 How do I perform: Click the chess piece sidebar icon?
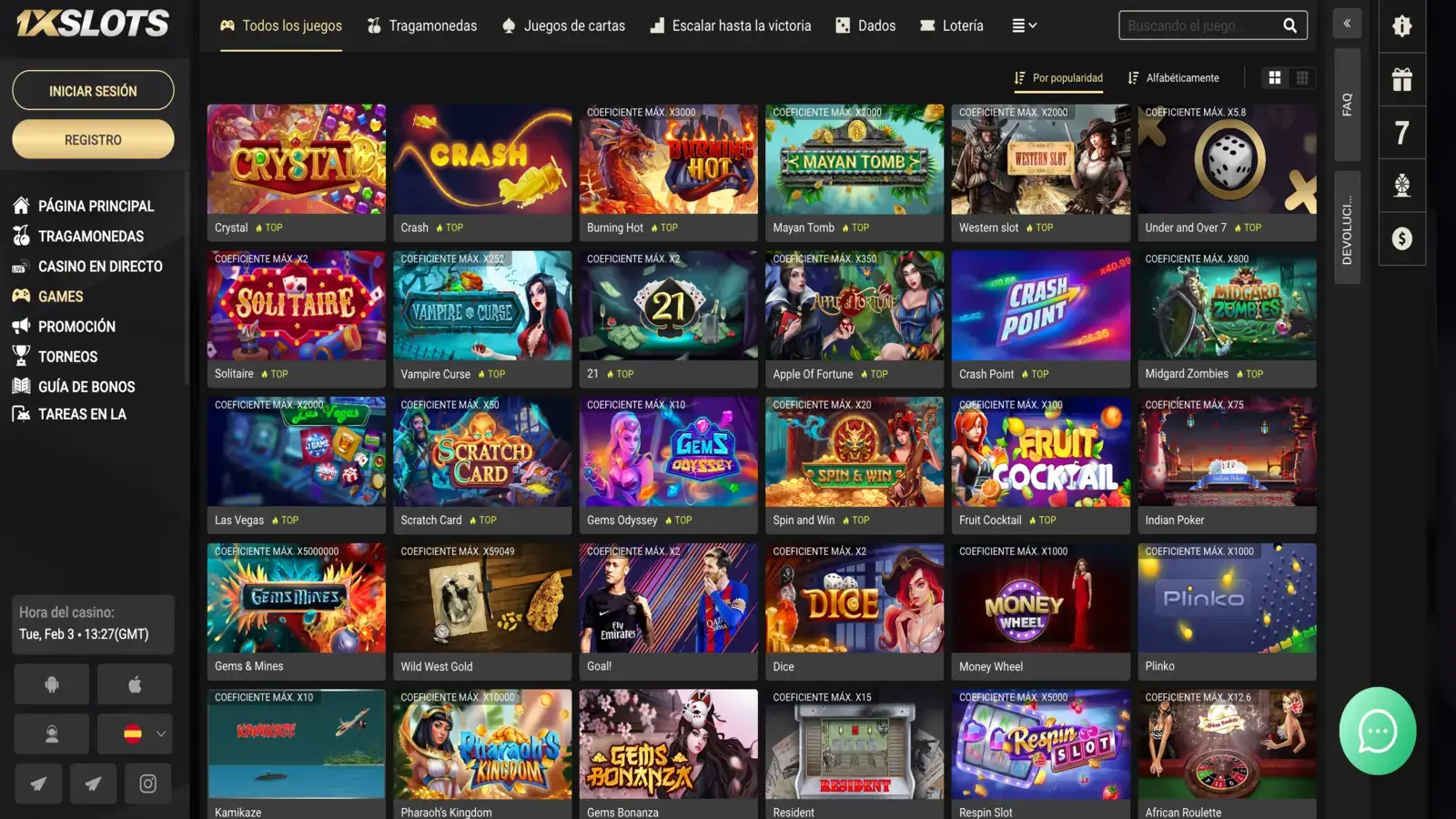[1402, 186]
